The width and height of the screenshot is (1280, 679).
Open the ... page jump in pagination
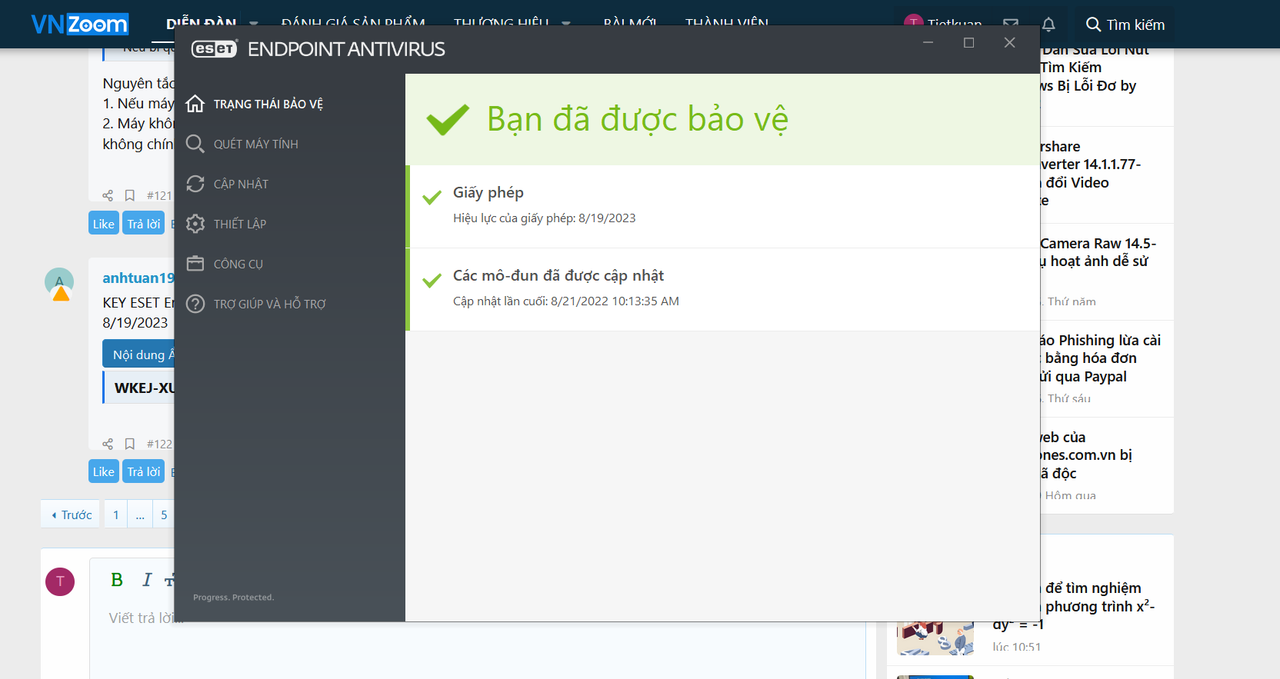click(140, 515)
